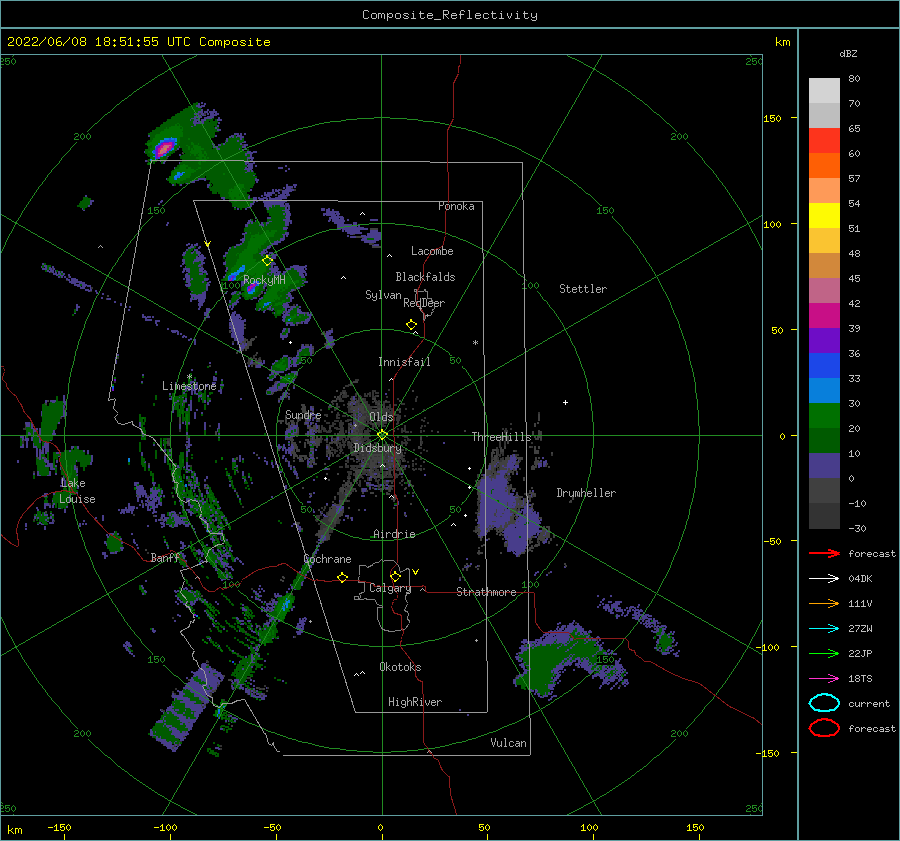Click the Strathmore label
Image resolution: width=900 pixels, height=841 pixels.
click(486, 592)
